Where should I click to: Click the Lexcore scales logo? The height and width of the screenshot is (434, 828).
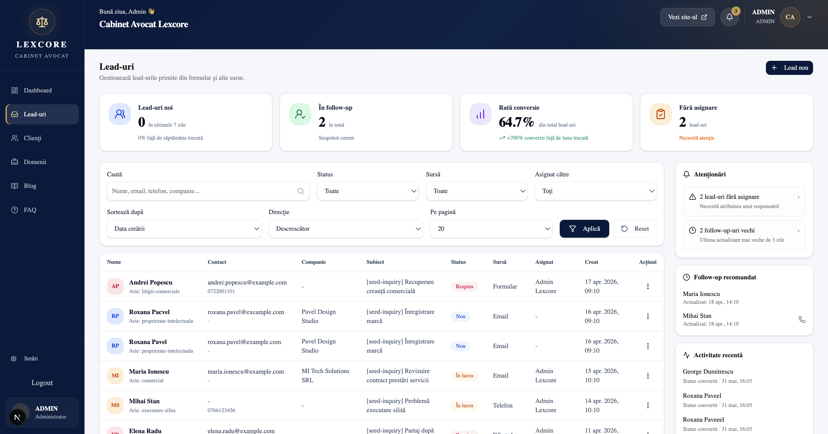pos(42,22)
